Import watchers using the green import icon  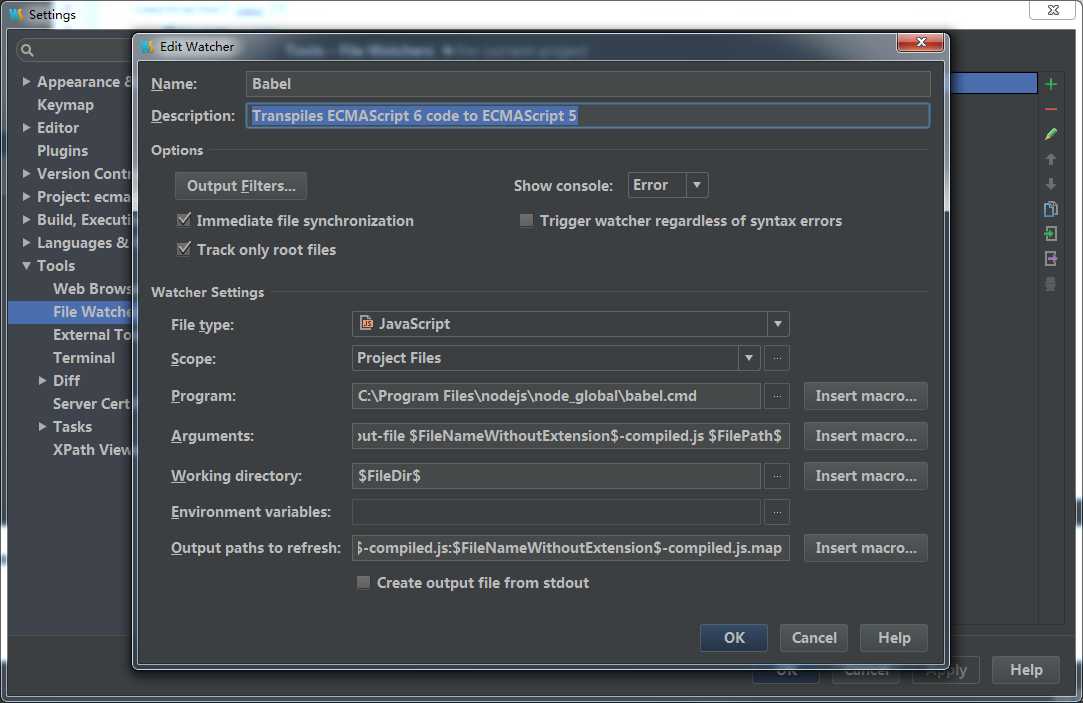(1051, 233)
